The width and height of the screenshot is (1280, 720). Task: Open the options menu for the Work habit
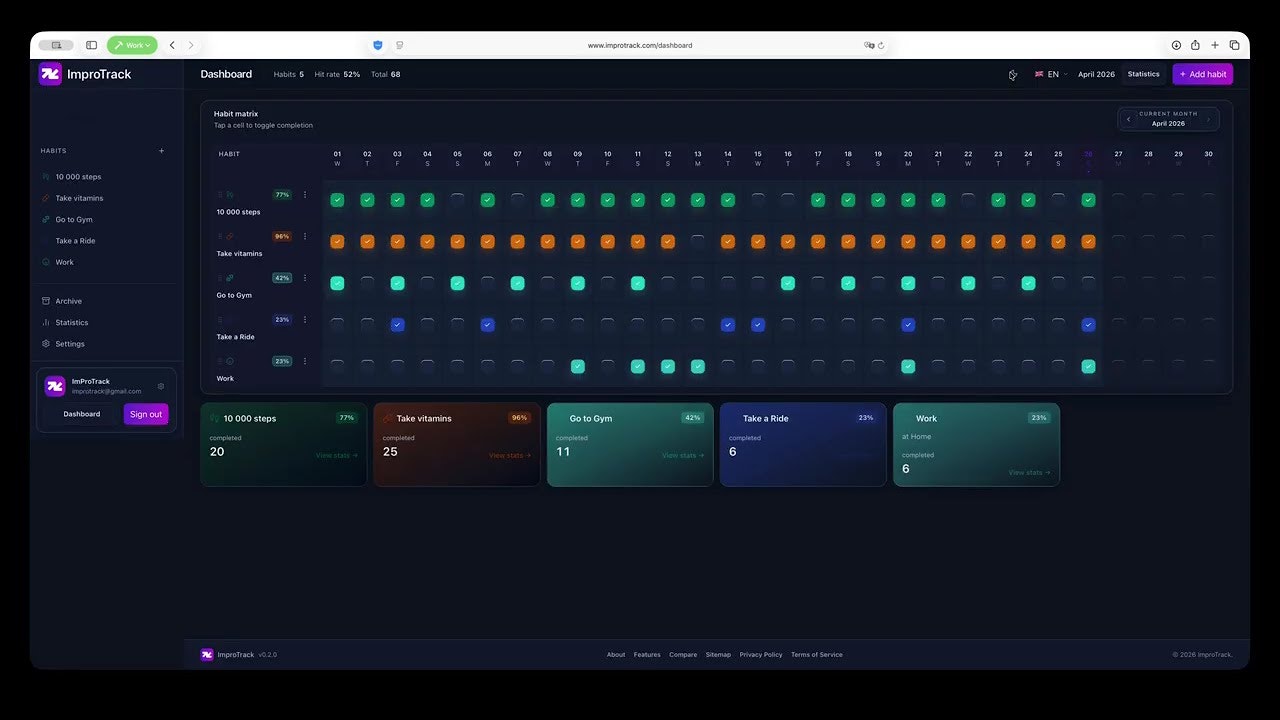click(305, 361)
